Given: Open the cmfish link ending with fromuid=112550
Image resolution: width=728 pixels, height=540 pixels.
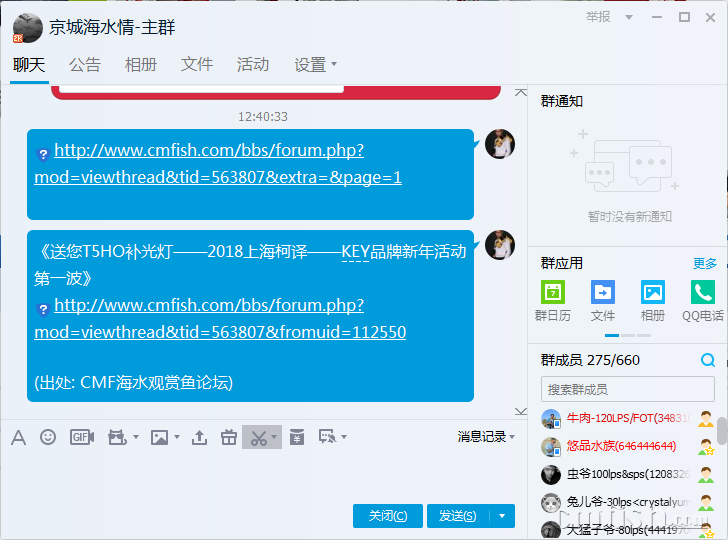Looking at the screenshot, I should [220, 319].
